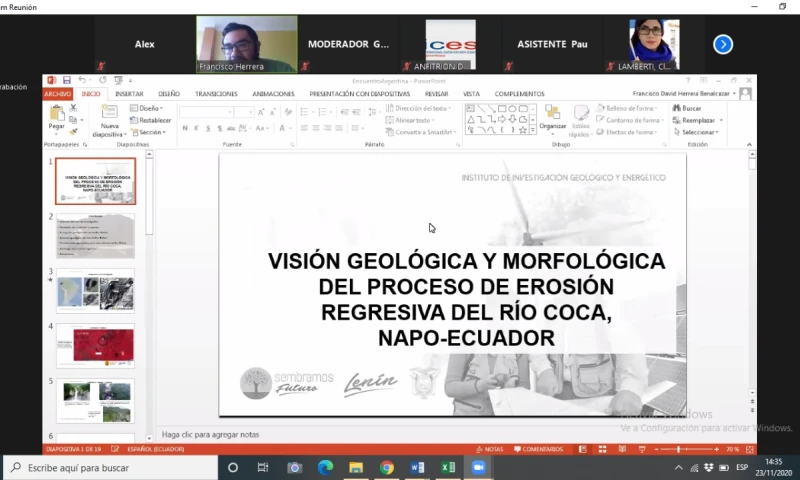Open Microsoft Edge from the taskbar
Viewport: 800px width, 480px height.
[x=326, y=467]
